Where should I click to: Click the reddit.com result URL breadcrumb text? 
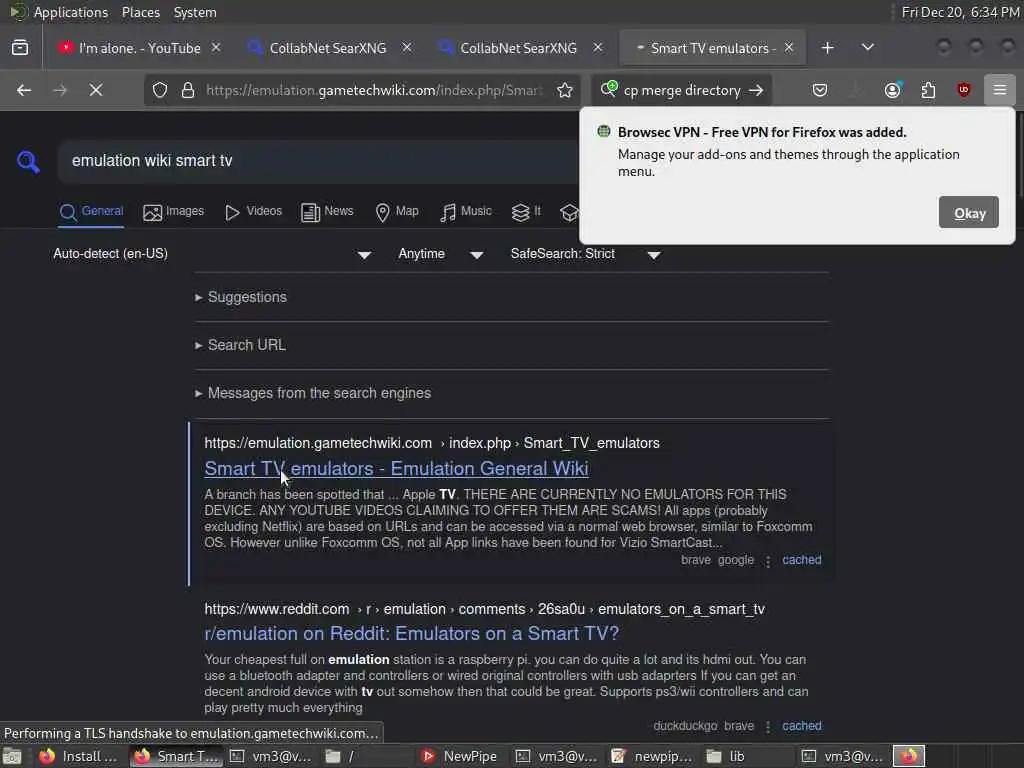[x=485, y=609]
